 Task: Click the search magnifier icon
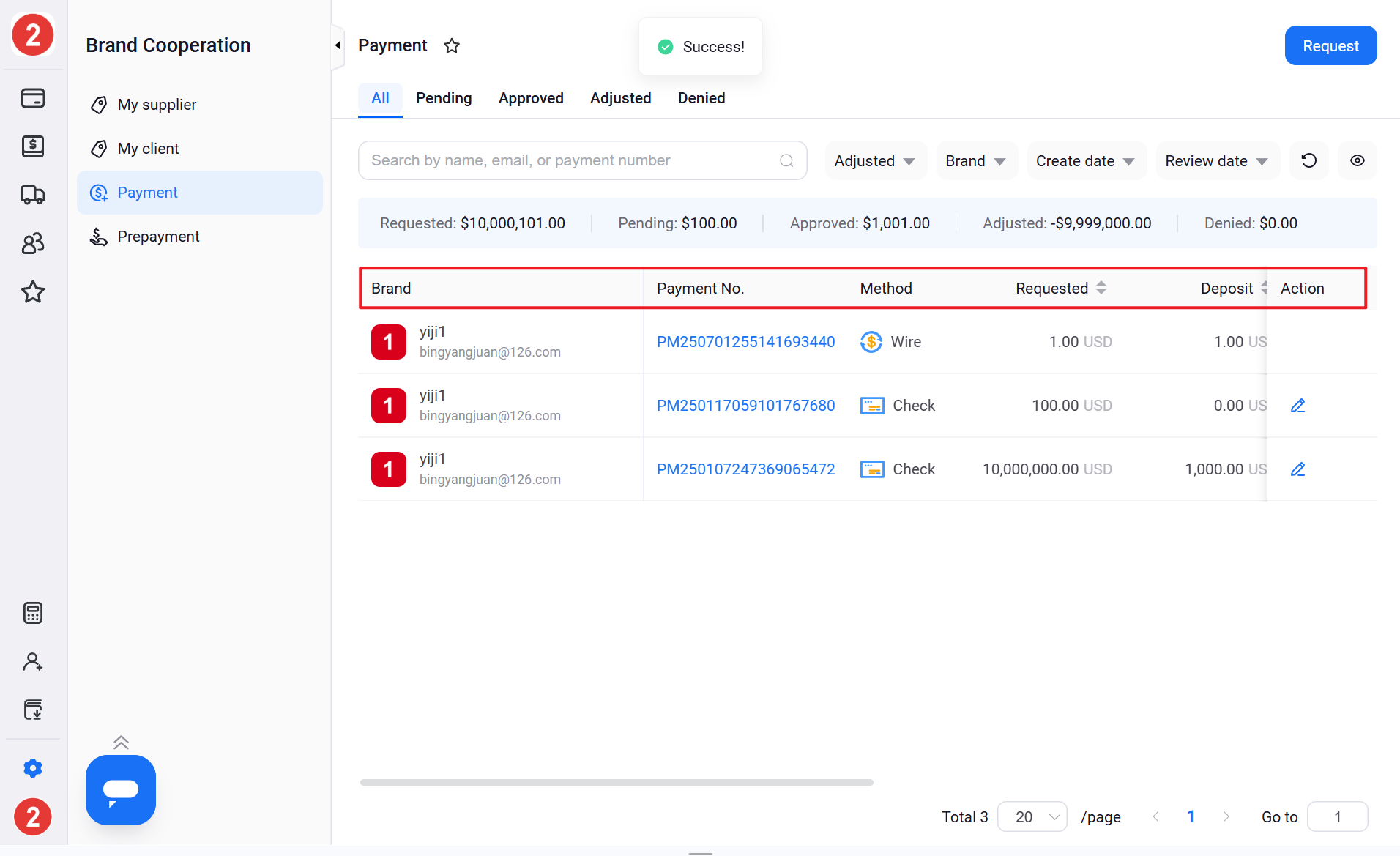point(786,160)
